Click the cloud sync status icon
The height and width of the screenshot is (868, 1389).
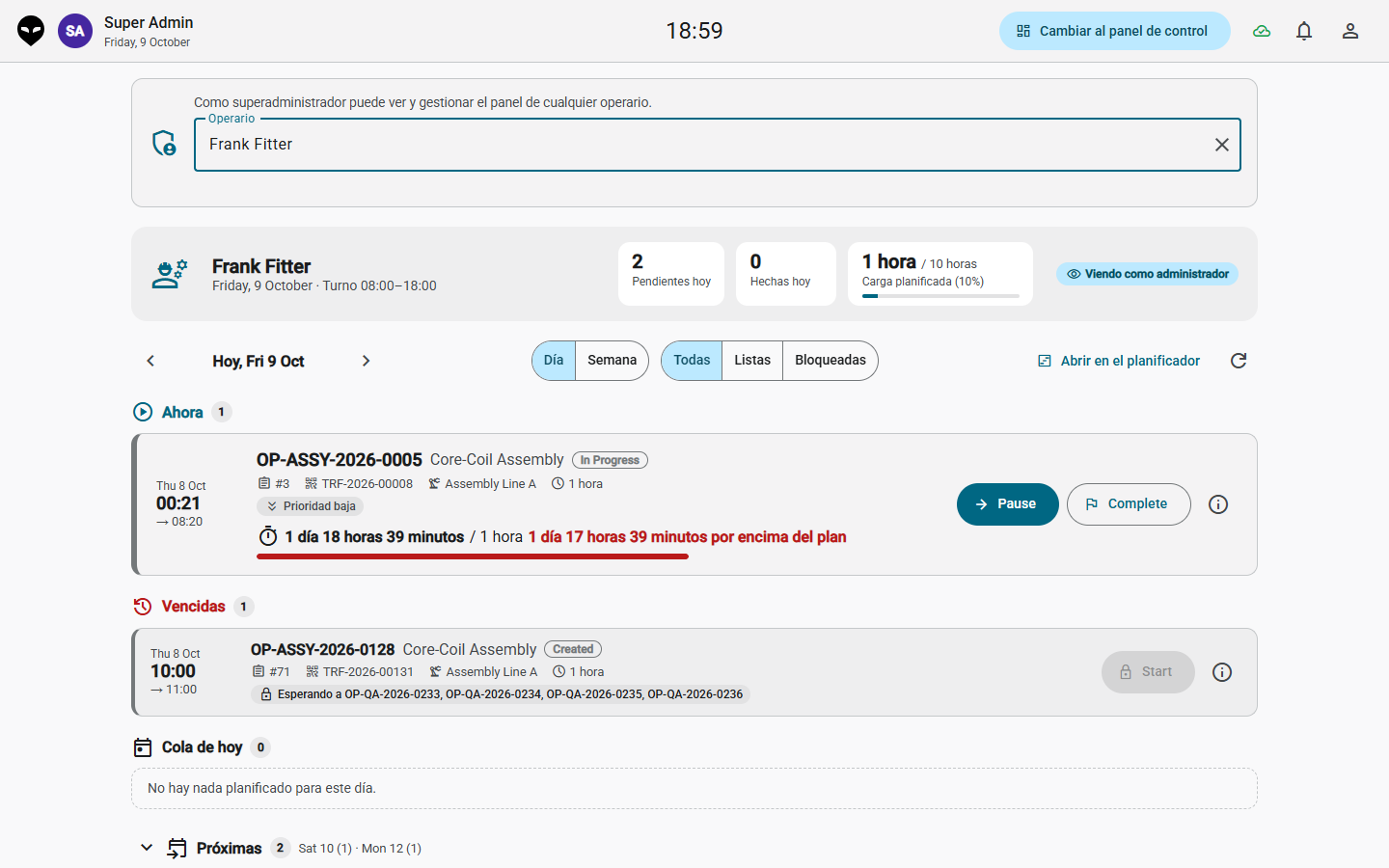[1262, 31]
